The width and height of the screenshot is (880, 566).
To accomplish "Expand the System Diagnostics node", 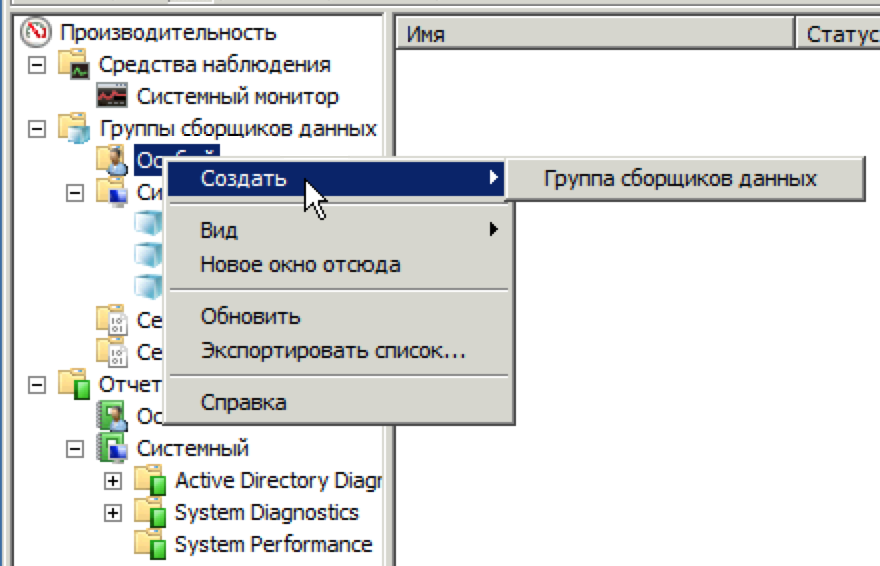I will tap(113, 513).
